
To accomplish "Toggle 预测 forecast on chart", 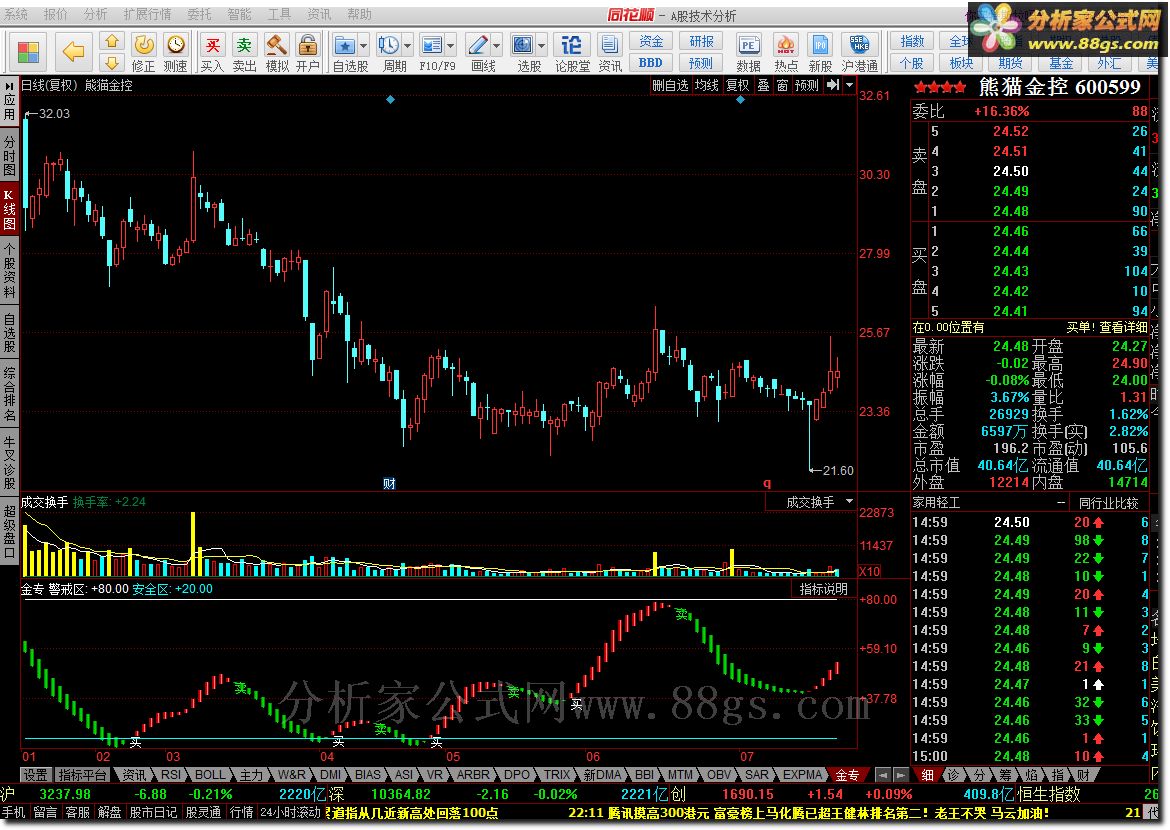I will tap(807, 85).
